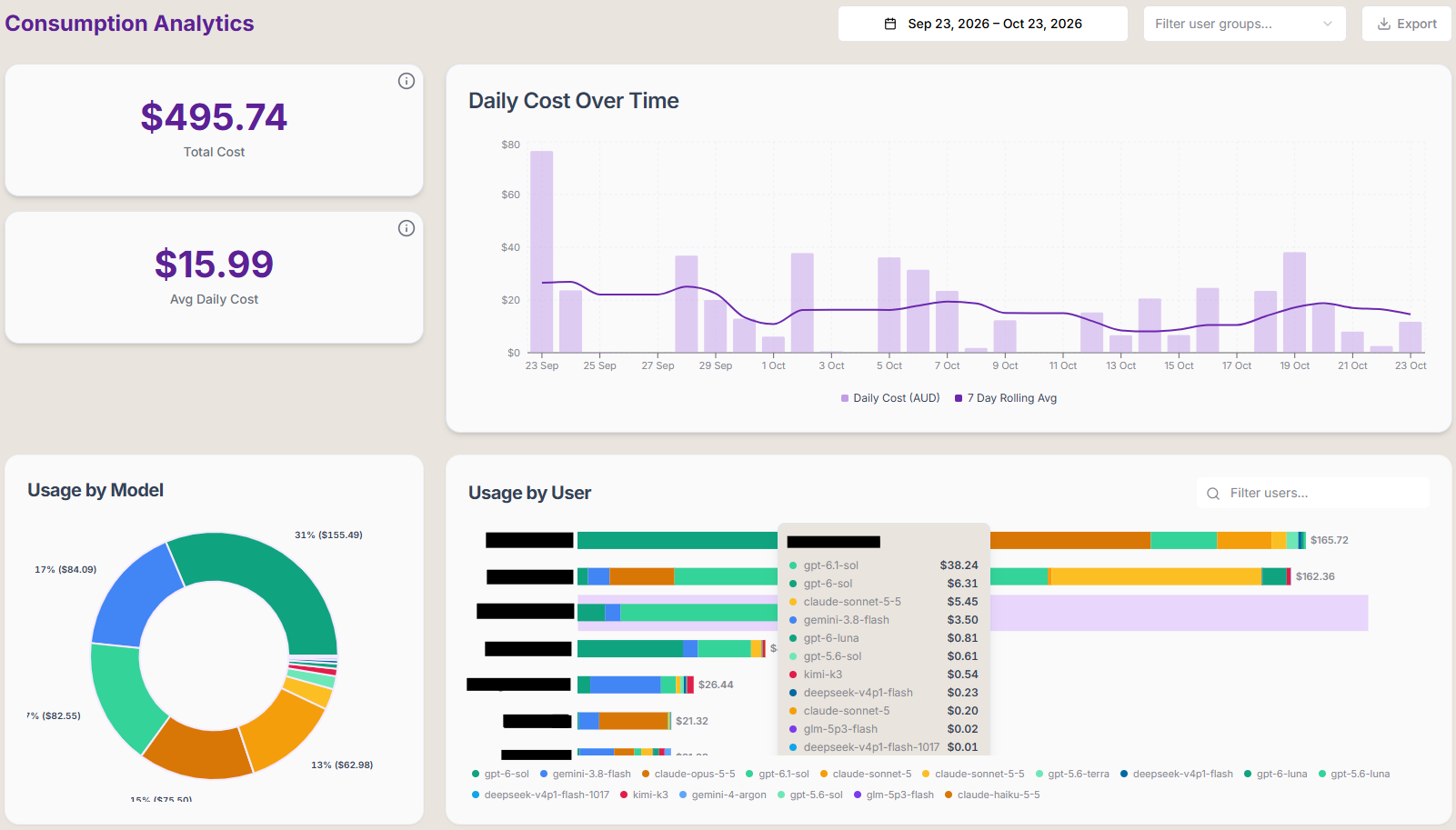Click the 17% ($84.09) donut label
This screenshot has height=830, width=1456.
pyautogui.click(x=65, y=569)
